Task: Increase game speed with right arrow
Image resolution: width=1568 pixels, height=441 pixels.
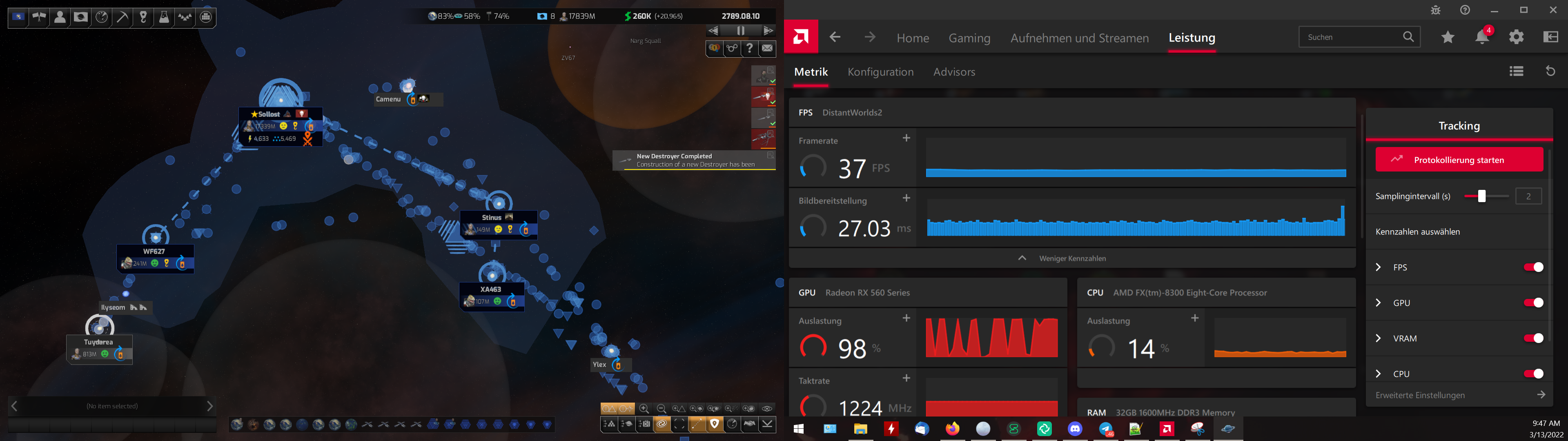Action: (x=768, y=31)
